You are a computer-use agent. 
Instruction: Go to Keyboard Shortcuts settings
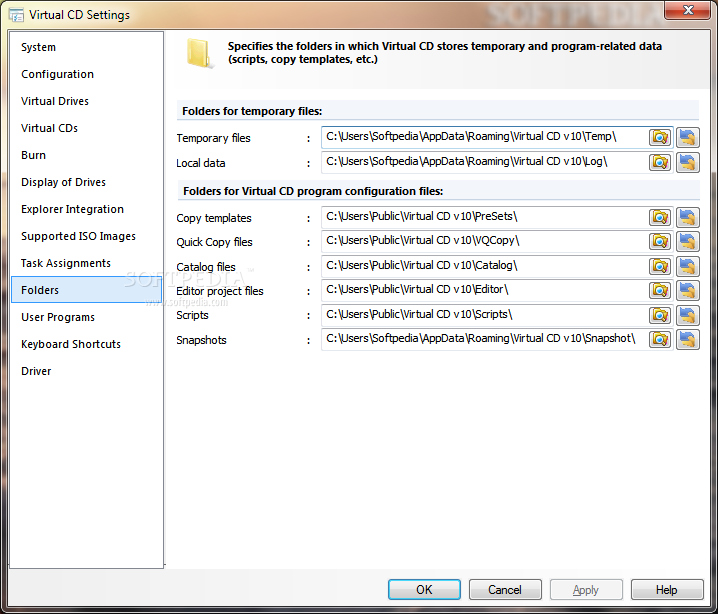pos(86,344)
